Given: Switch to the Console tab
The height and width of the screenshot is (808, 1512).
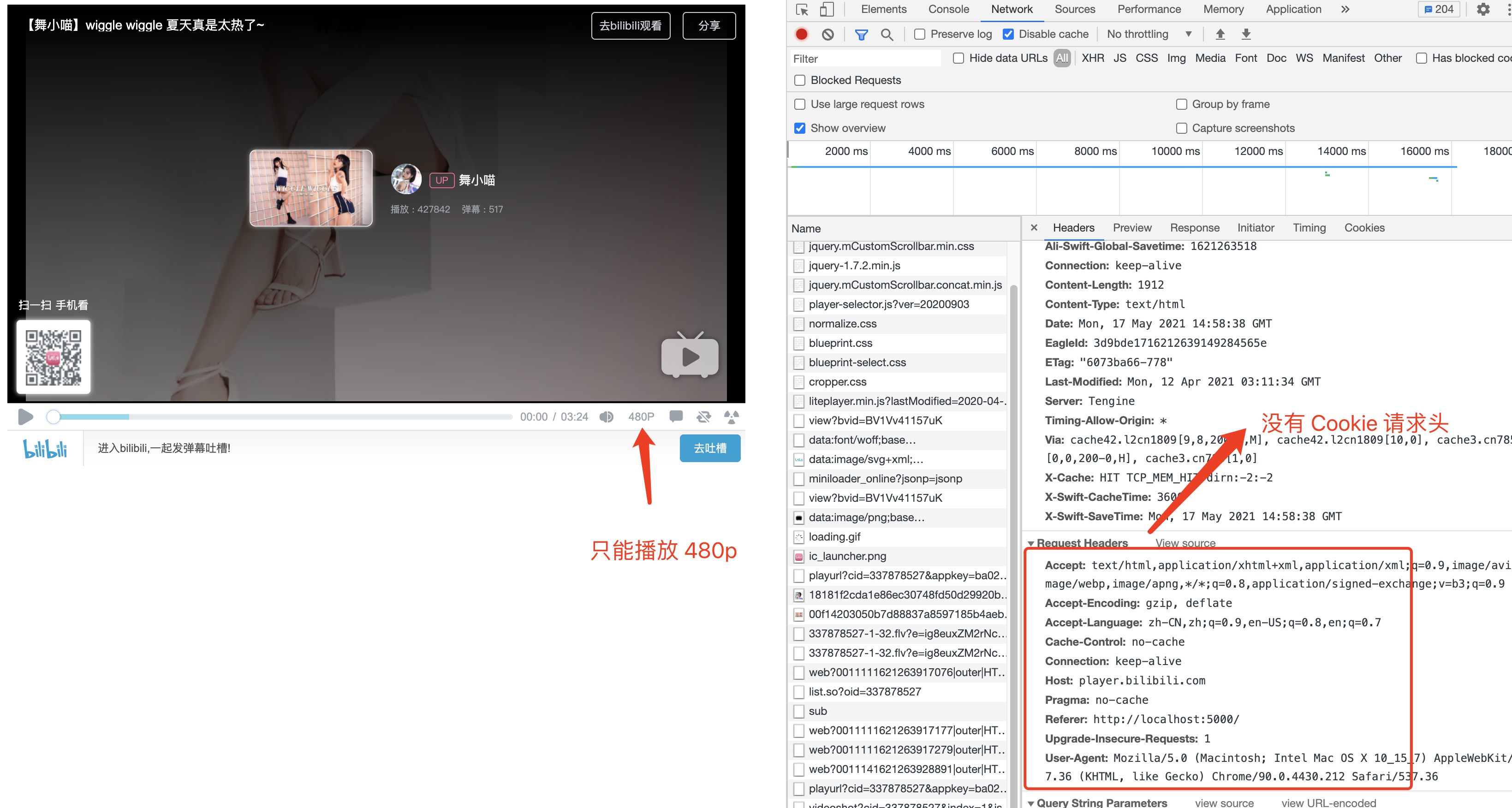Looking at the screenshot, I should (x=947, y=9).
